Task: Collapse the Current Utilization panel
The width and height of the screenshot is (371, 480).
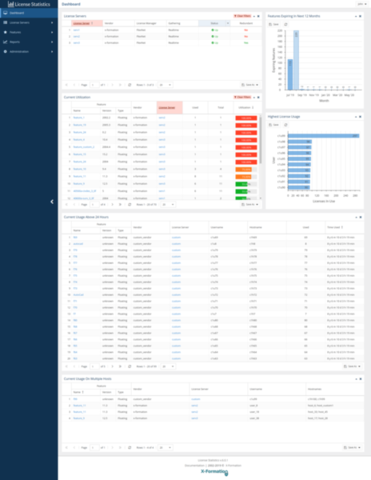Action: tap(254, 97)
